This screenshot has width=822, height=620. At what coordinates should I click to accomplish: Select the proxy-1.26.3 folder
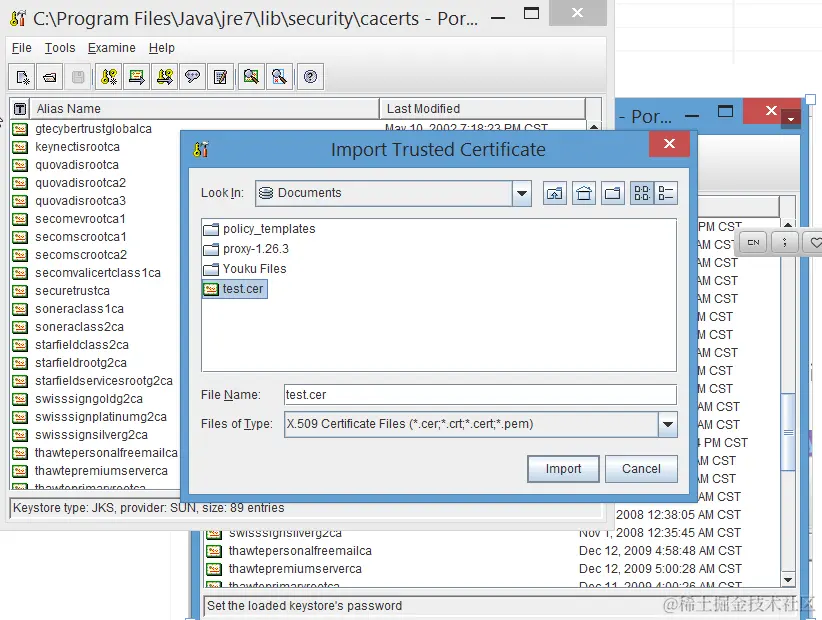pyautogui.click(x=246, y=249)
